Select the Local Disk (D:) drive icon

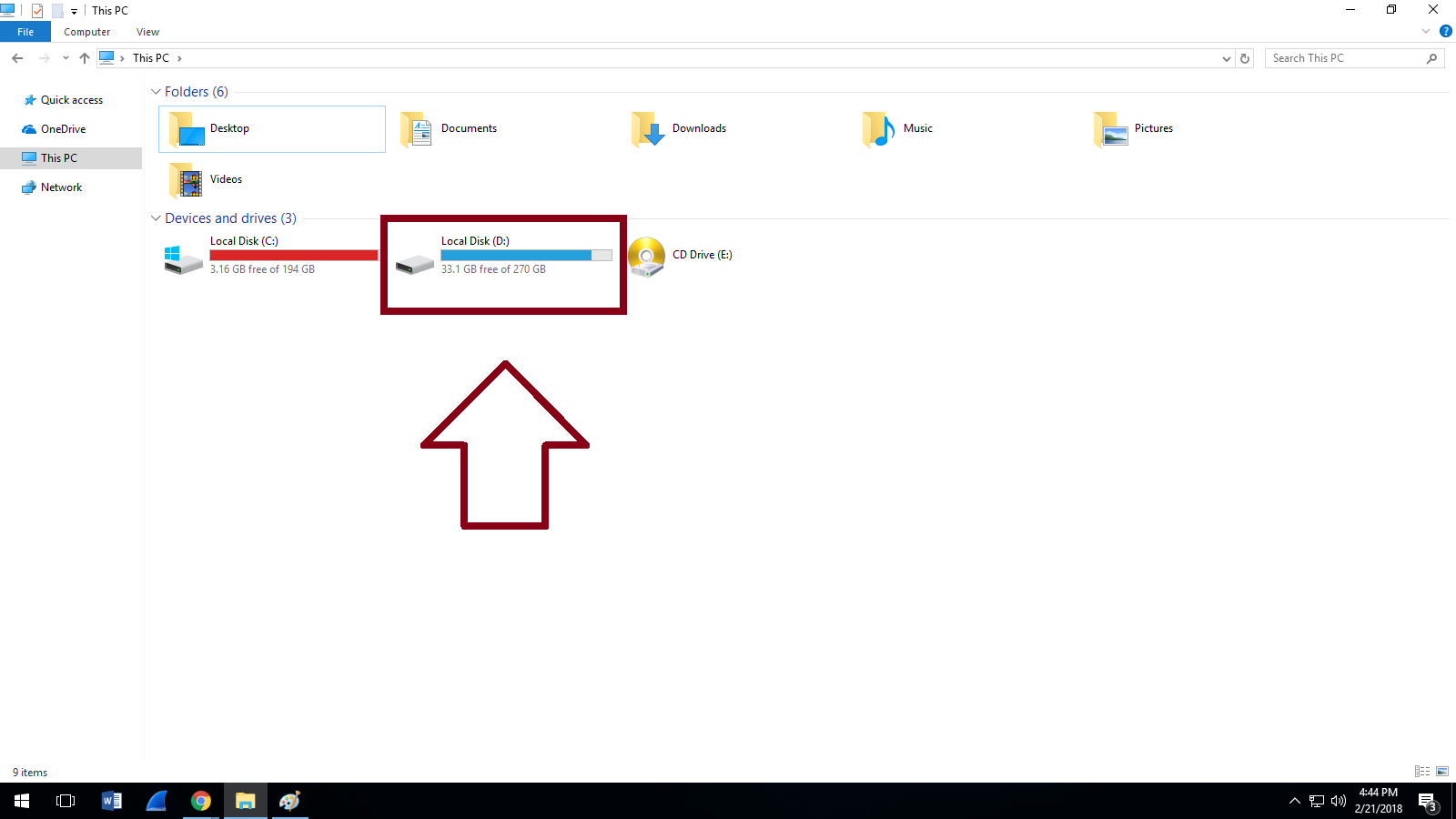pyautogui.click(x=415, y=264)
